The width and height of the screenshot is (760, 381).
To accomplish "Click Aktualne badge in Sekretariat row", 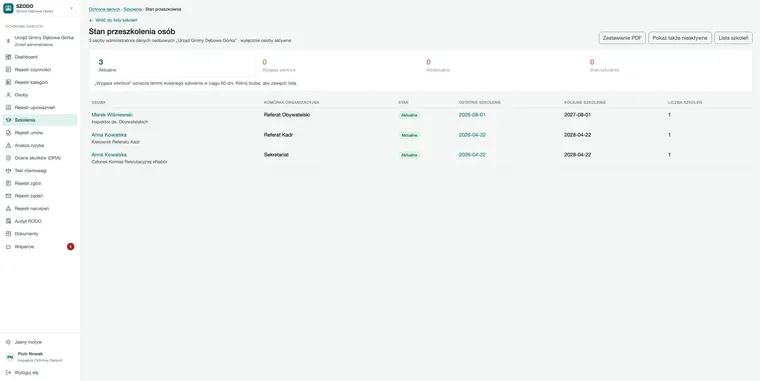I will tap(409, 155).
